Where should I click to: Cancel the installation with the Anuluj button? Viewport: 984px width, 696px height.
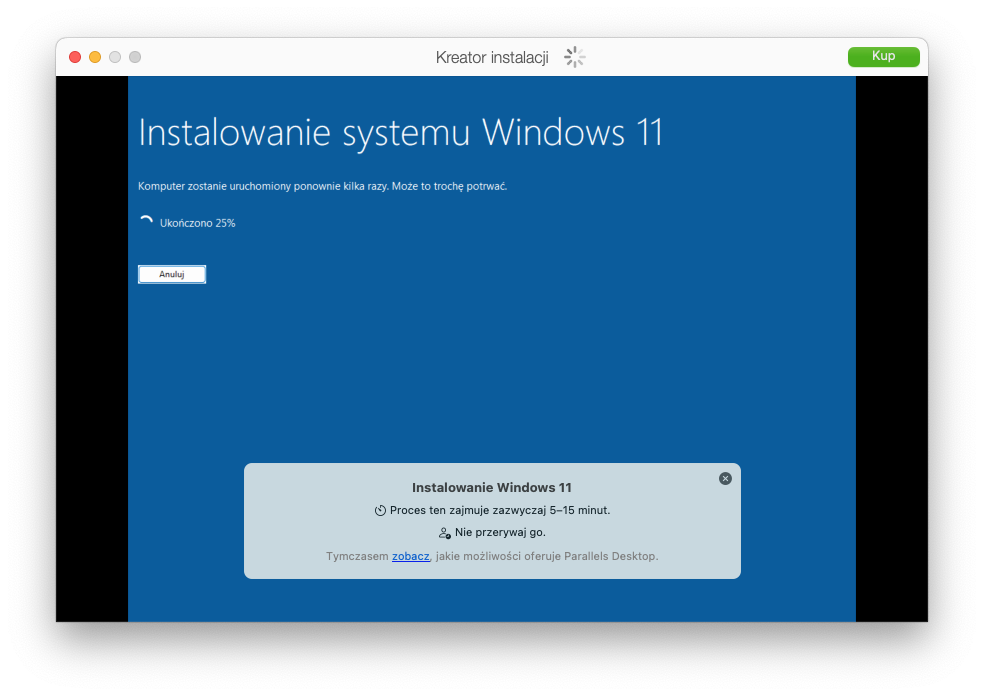pos(172,274)
